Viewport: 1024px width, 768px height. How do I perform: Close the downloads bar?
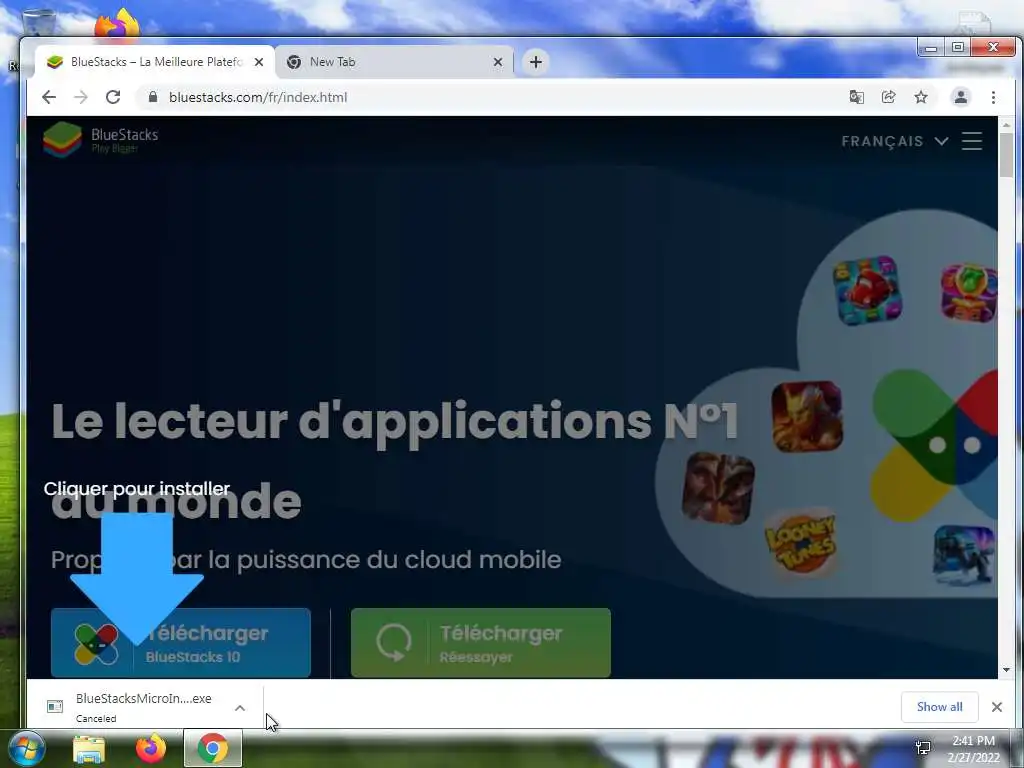pos(997,707)
